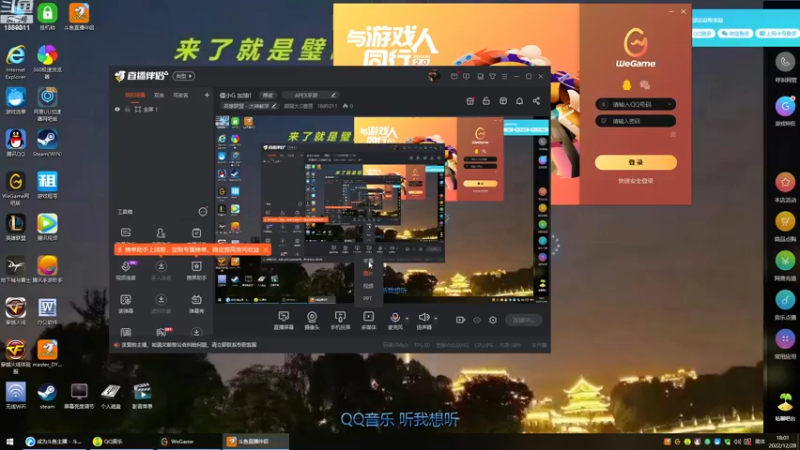Click 修改 button beside room title
The width and height of the screenshot is (800, 450).
tap(268, 95)
